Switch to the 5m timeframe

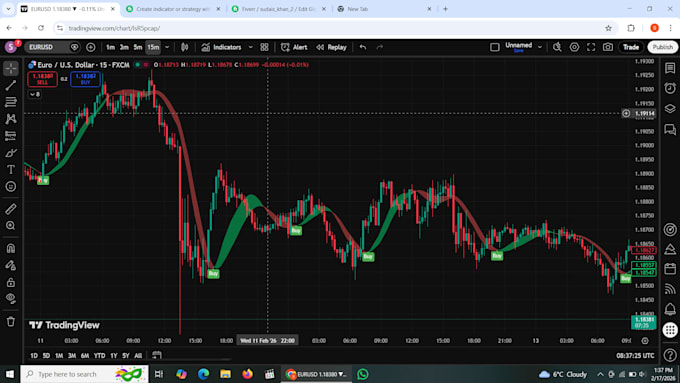pyautogui.click(x=137, y=47)
